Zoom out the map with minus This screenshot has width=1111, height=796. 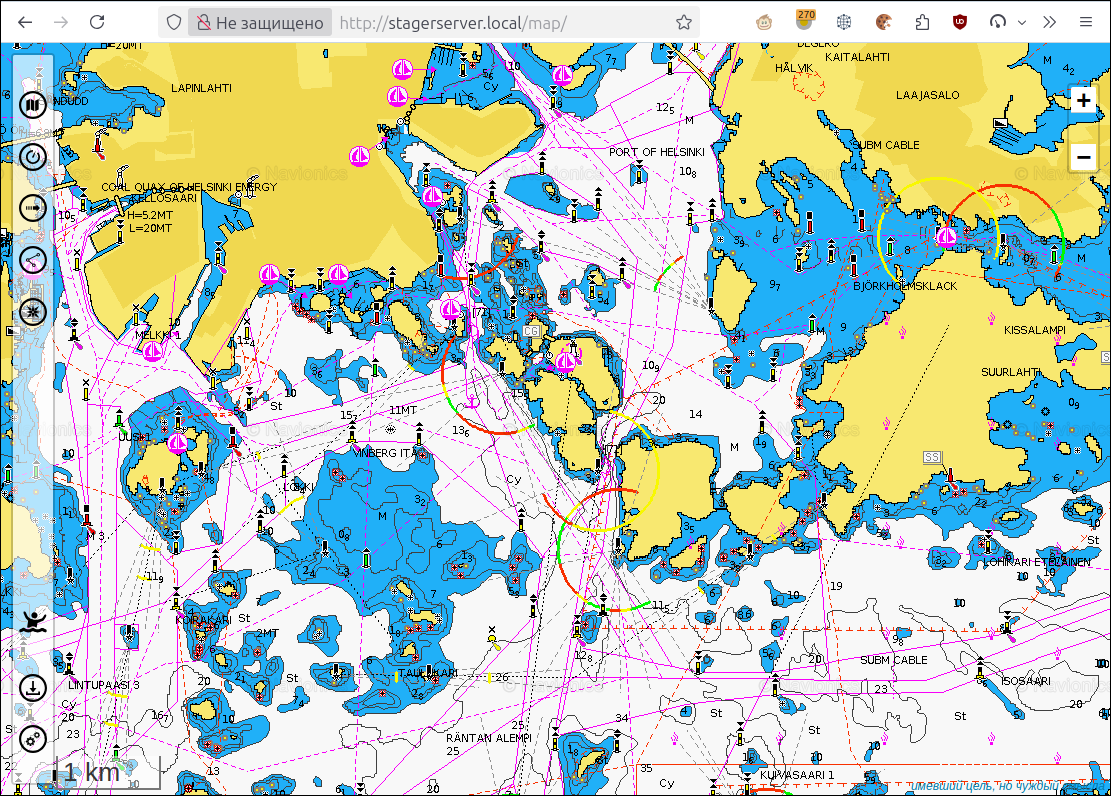pyautogui.click(x=1083, y=157)
